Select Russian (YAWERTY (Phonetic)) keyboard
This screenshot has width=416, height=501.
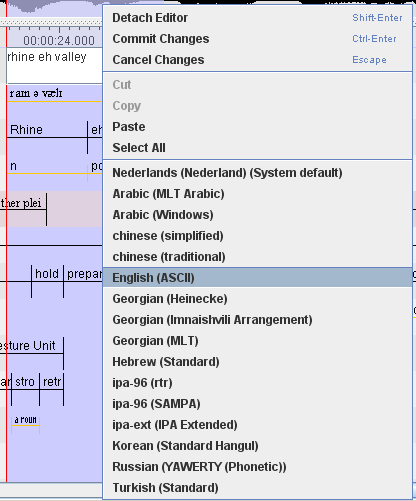pyautogui.click(x=257, y=467)
